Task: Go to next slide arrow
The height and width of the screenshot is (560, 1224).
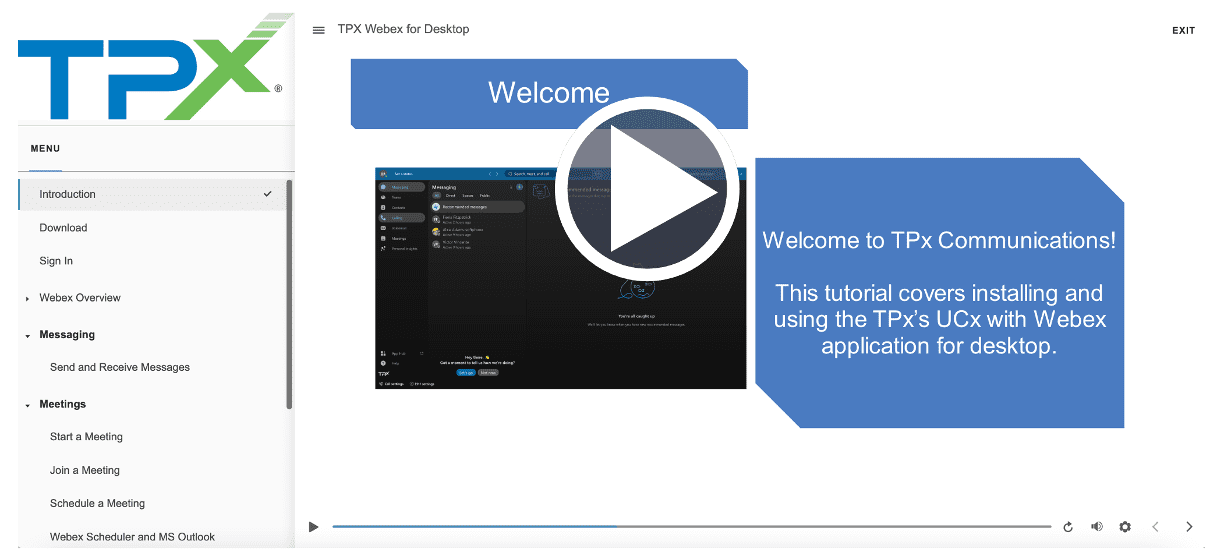Action: [x=1189, y=527]
